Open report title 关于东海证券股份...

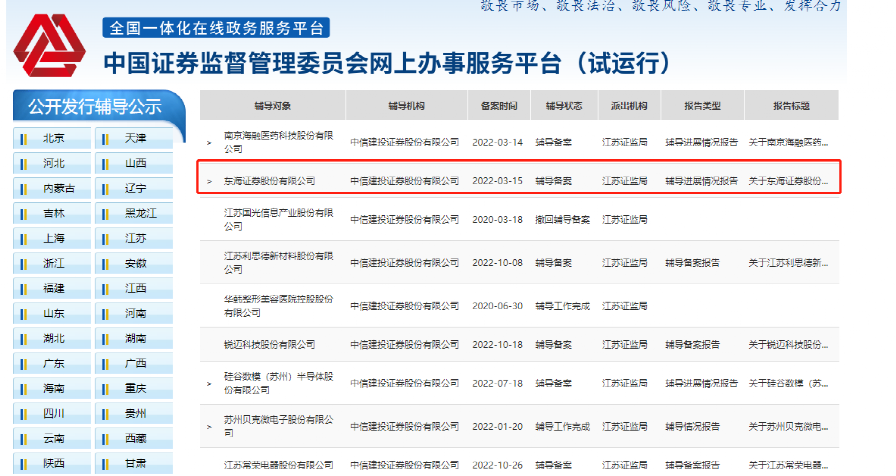[x=788, y=181]
